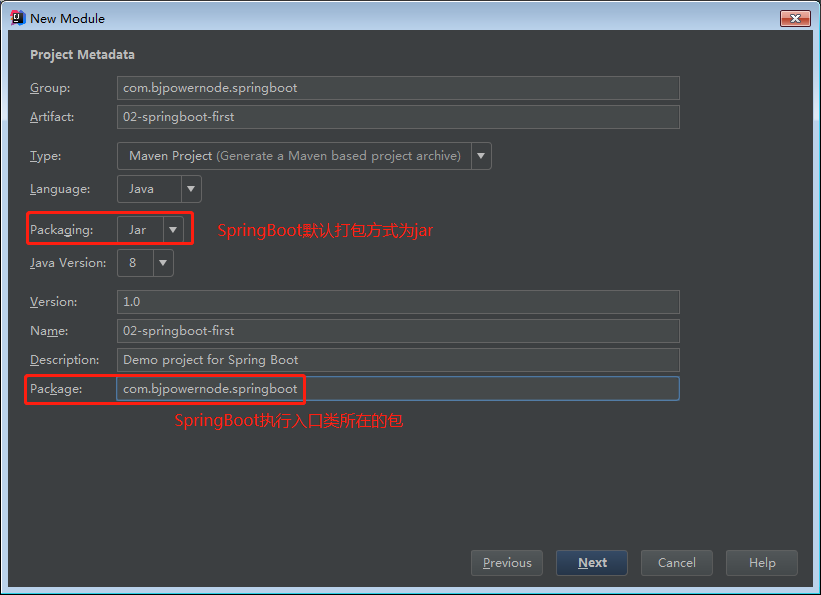Open Help for this dialog
Image resolution: width=821 pixels, height=595 pixels.
(x=762, y=563)
